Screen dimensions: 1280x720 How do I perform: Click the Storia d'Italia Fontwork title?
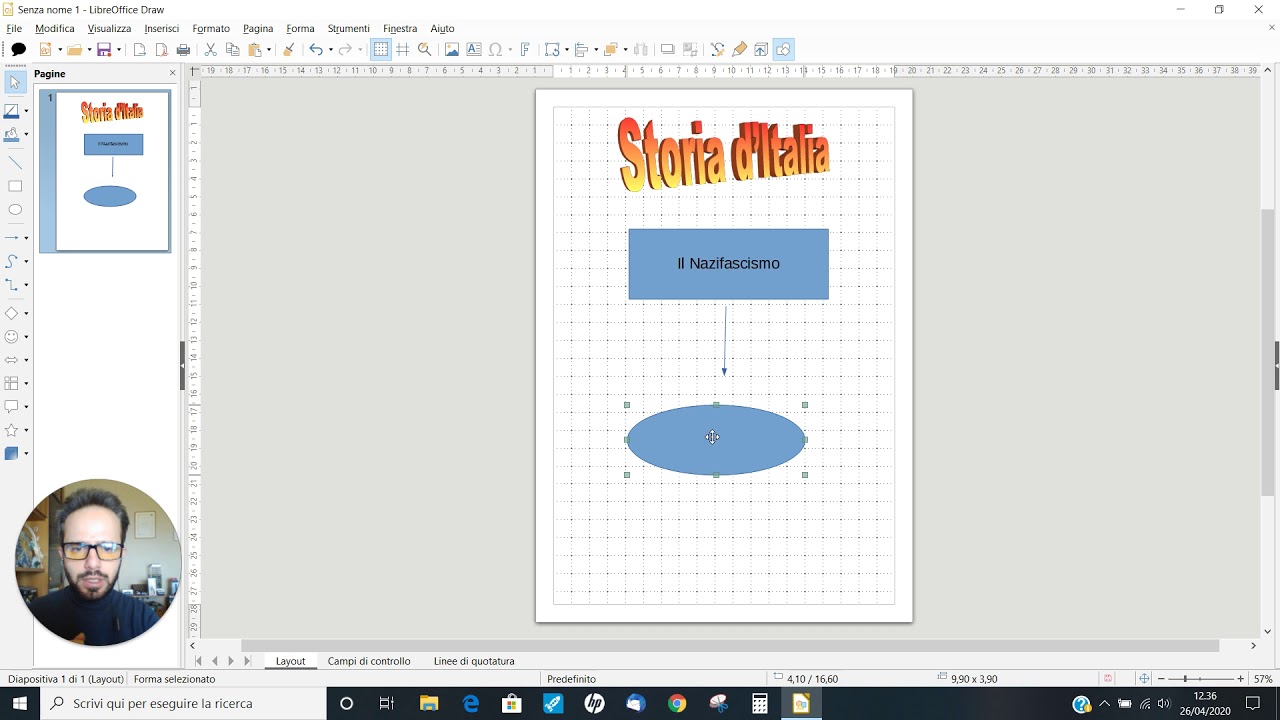(724, 153)
